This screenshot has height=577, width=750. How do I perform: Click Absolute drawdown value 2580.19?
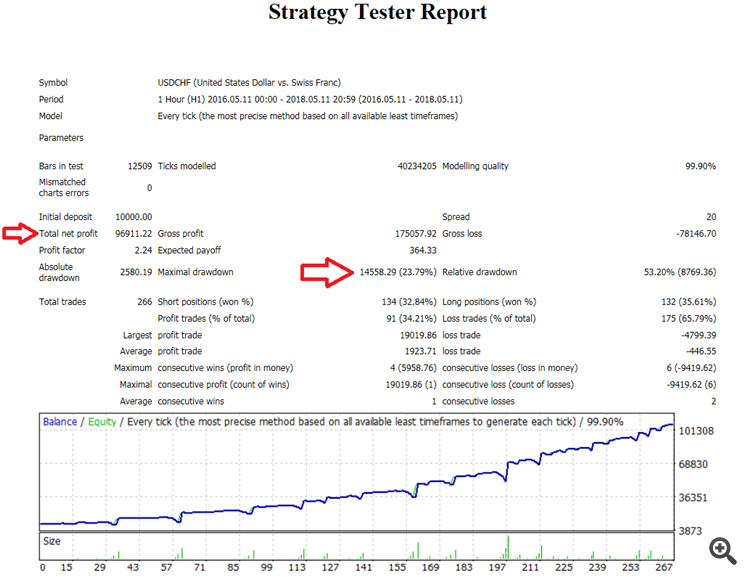(136, 272)
